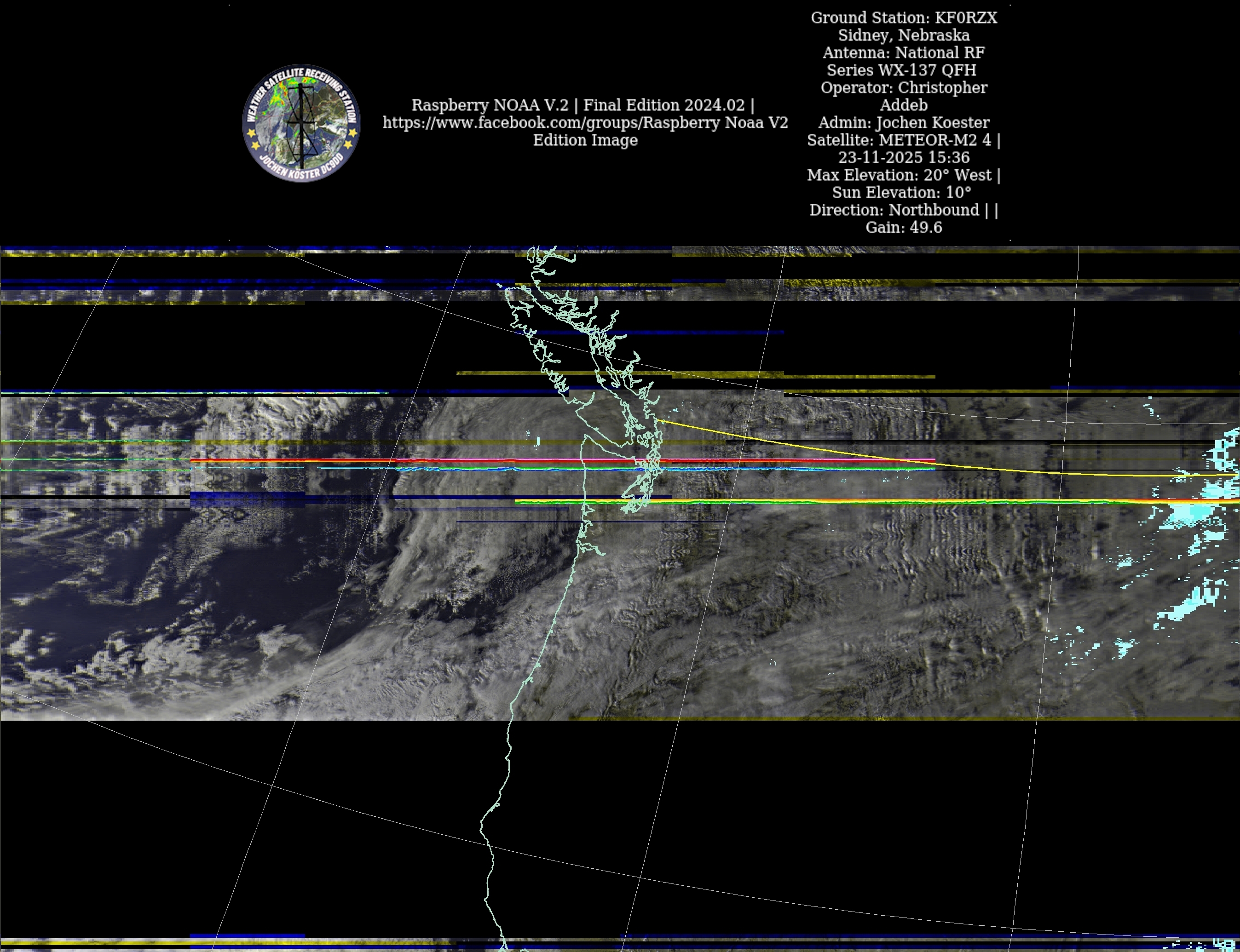Select the Gain: 49.6 value
This screenshot has height=952, width=1240.
point(903,228)
